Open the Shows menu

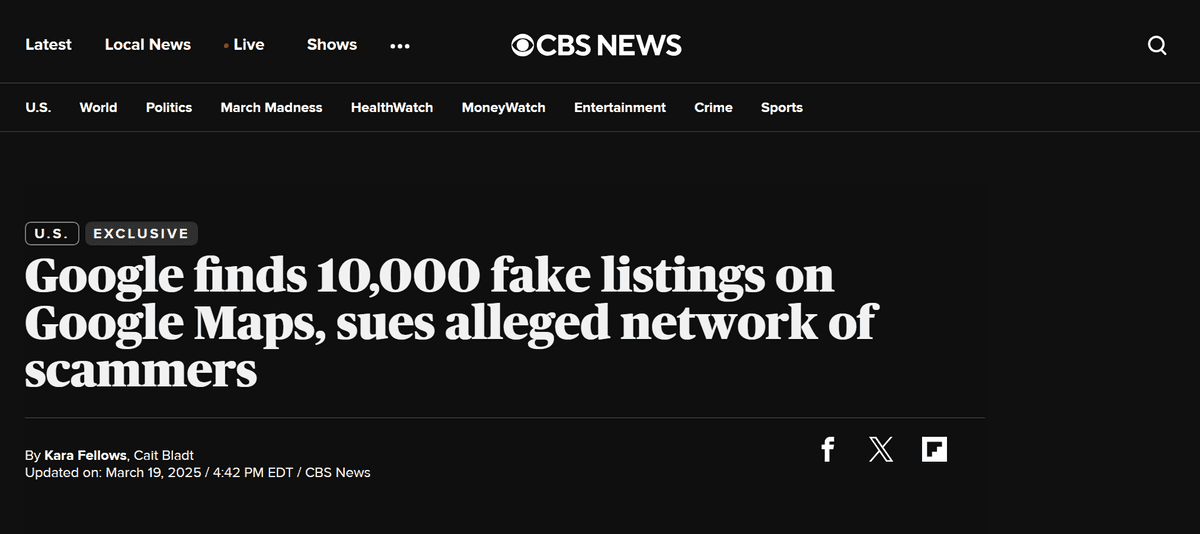pos(332,44)
